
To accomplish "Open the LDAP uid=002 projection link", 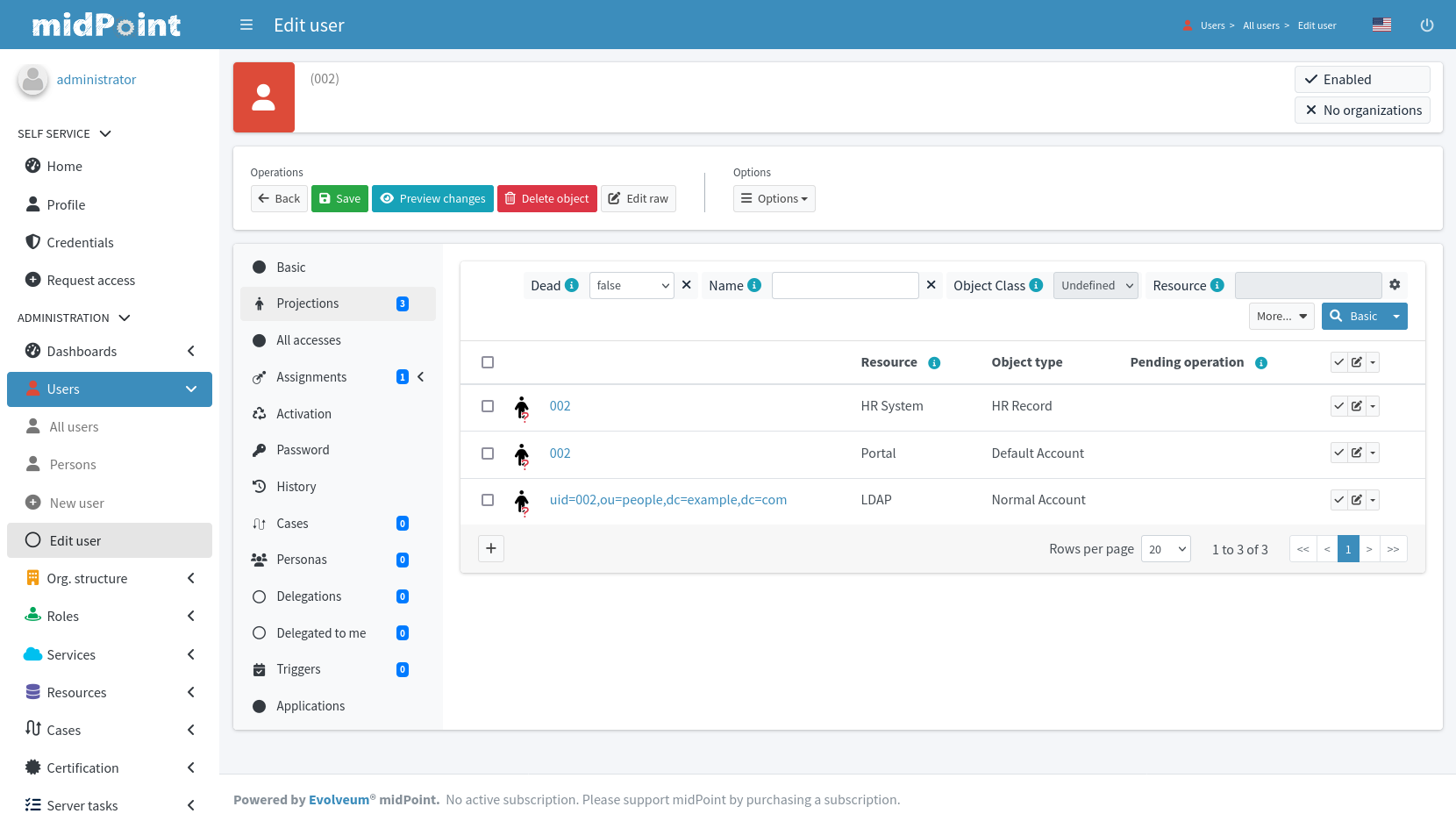I will coord(667,500).
